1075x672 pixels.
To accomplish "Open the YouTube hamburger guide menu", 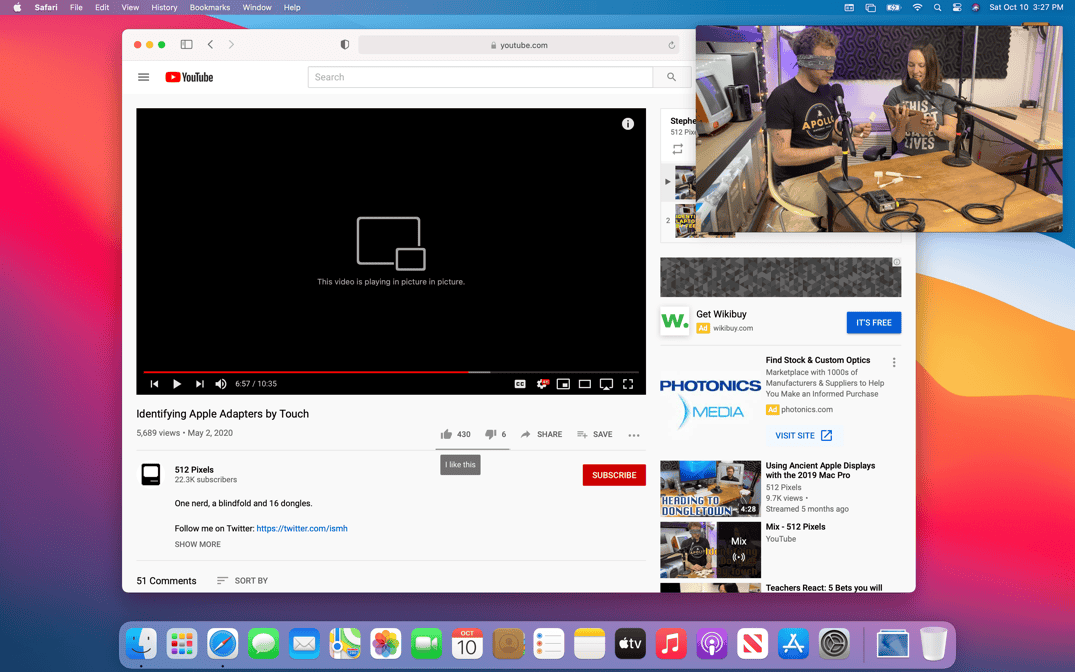I will coord(143,77).
